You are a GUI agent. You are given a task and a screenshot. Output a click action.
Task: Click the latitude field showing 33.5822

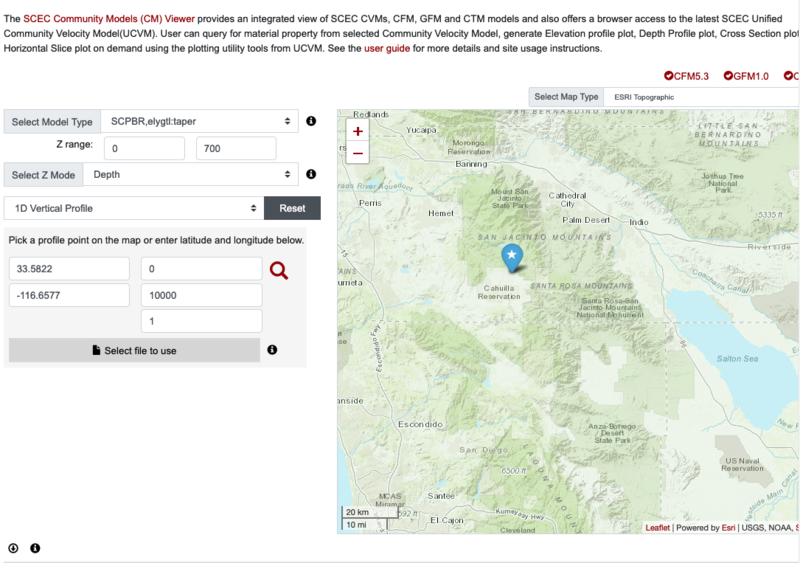point(69,269)
